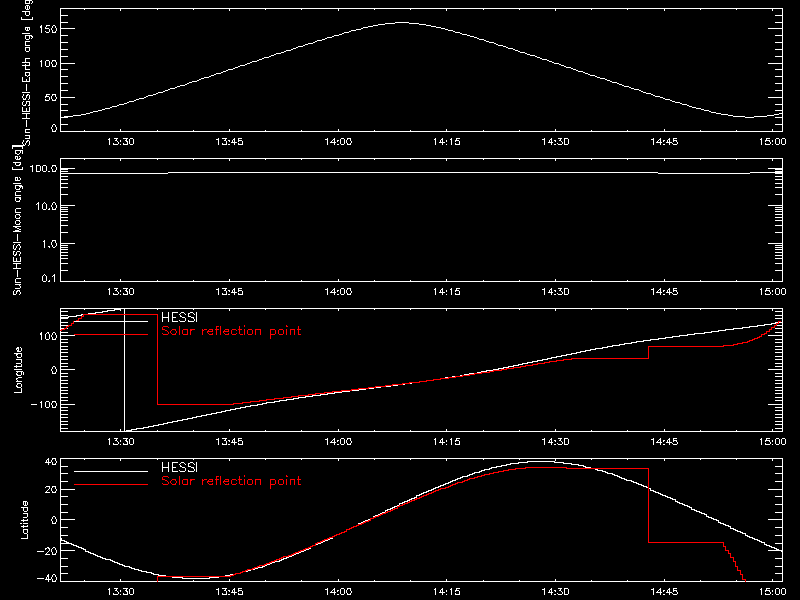The image size is (800, 600).
Task: Select 14:15 under the Longitude plot
Action: click(446, 442)
